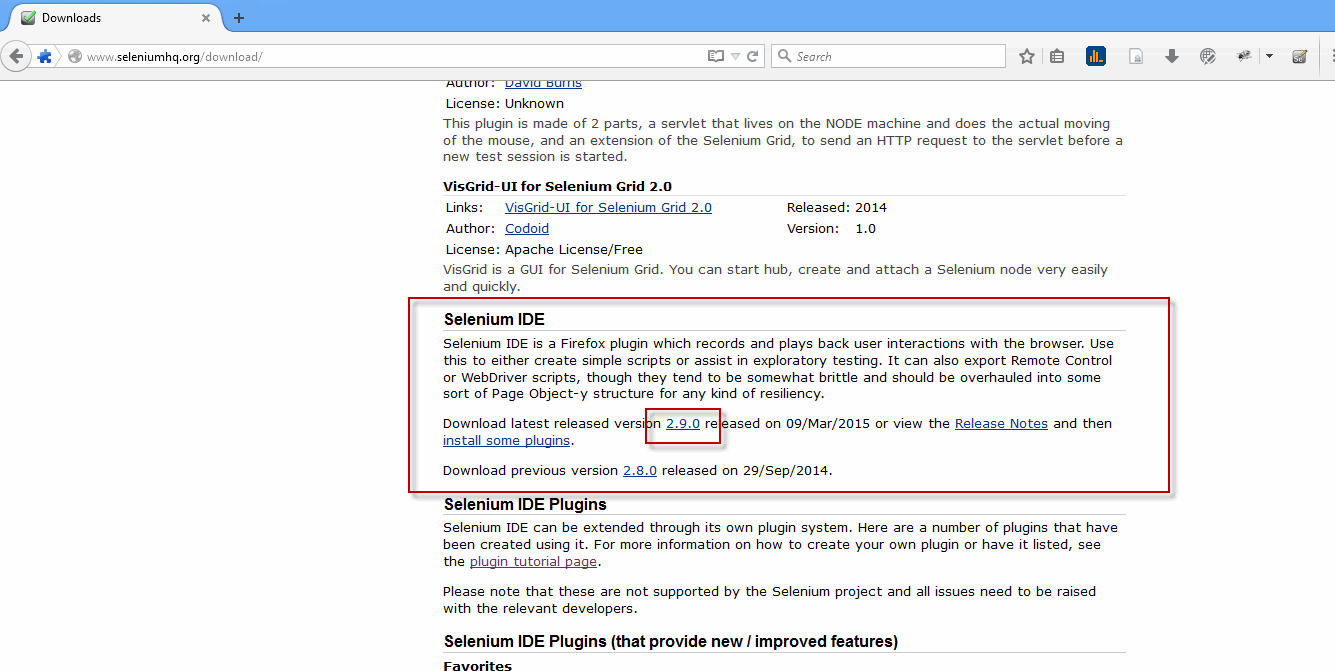Screen dimensions: 1335x671
Task: Click the grey page toolbar icon
Action: point(1136,57)
